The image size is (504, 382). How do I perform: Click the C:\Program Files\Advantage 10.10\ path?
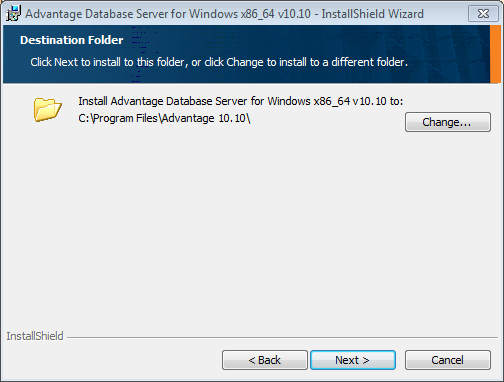click(164, 118)
